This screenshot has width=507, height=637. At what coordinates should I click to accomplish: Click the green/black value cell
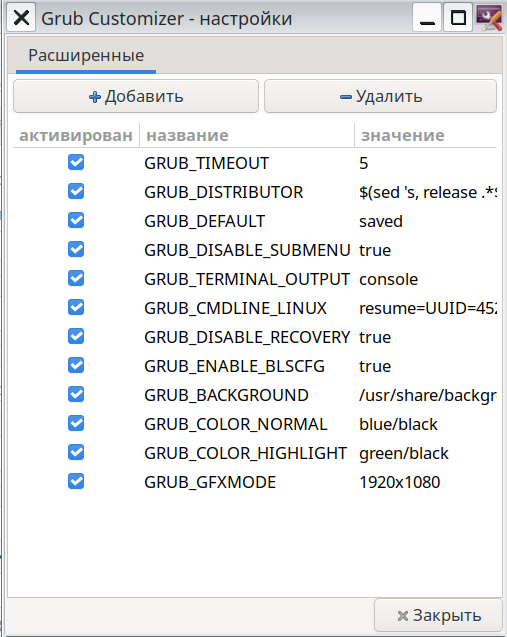404,453
